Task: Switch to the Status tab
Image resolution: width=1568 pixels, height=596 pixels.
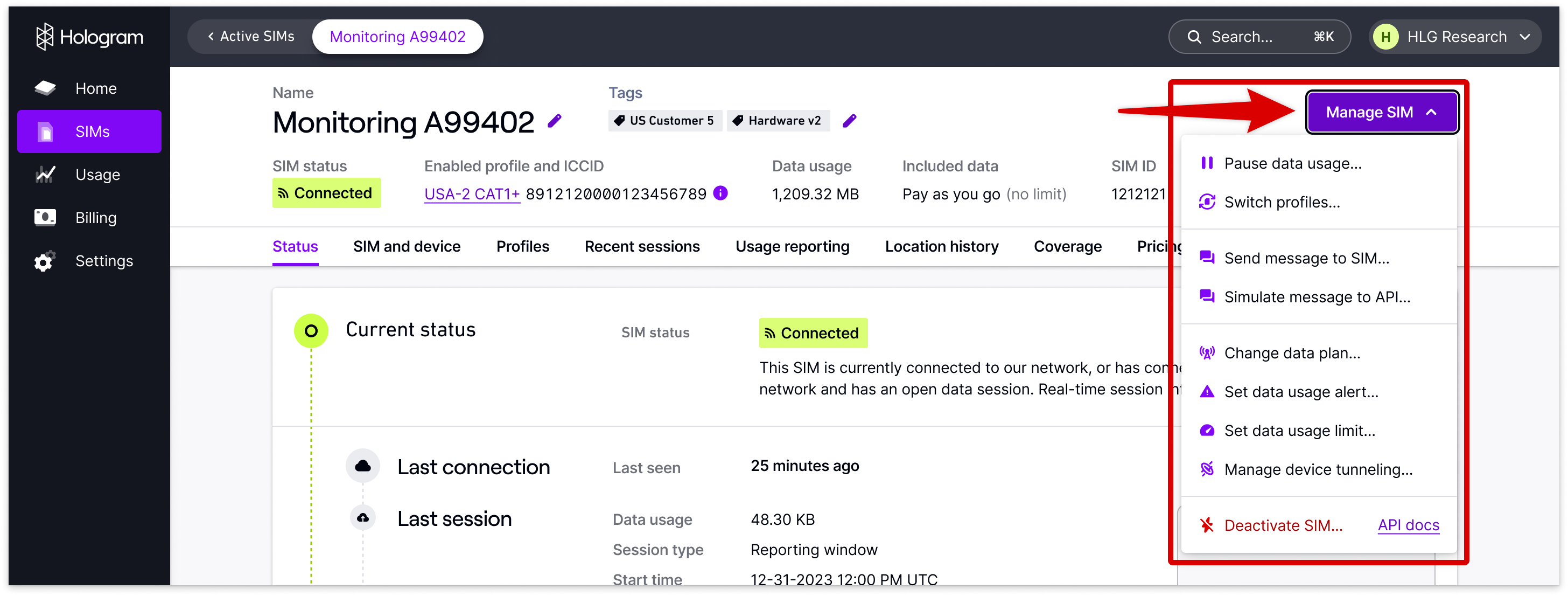Action: [295, 247]
